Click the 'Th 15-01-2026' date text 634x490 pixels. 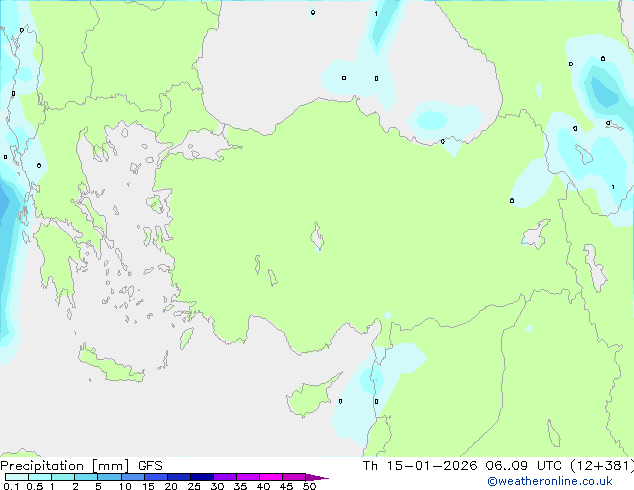(420, 466)
